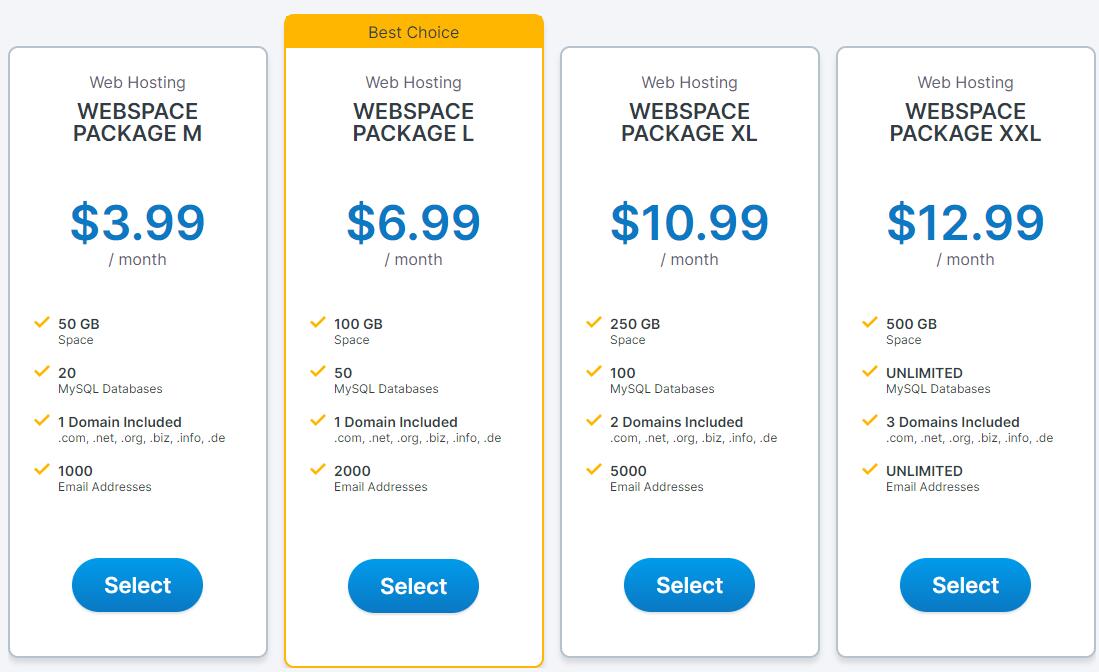This screenshot has width=1099, height=672.
Task: Click the WEBSPACE PACKAGE XL heading
Action: tap(690, 122)
